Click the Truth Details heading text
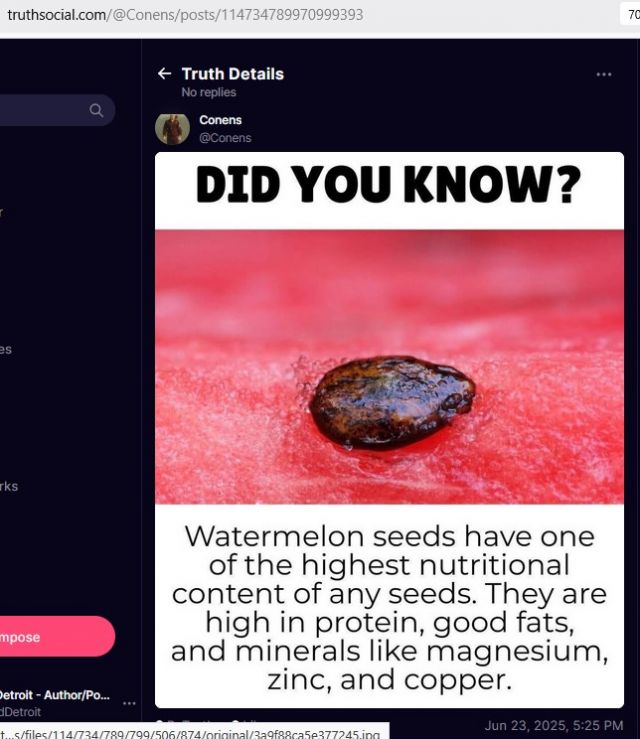This screenshot has height=739, width=640. 233,74
